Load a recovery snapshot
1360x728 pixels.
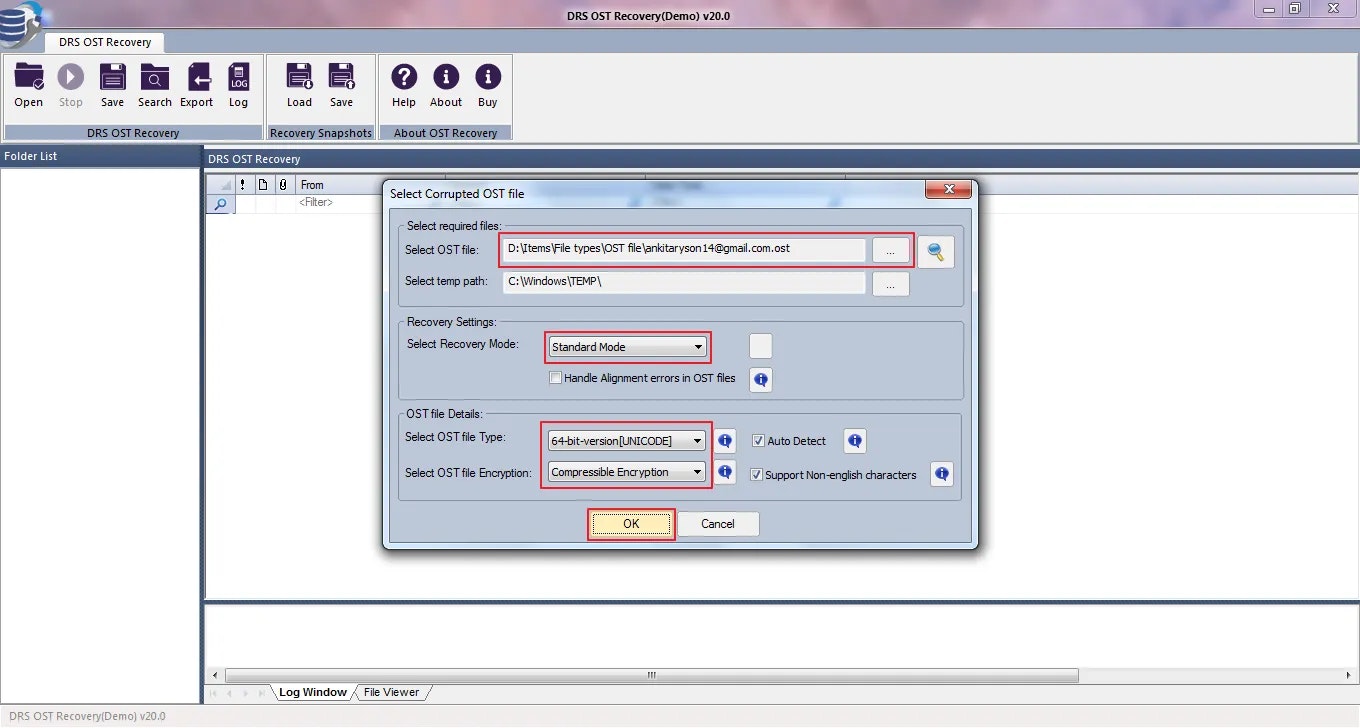300,85
